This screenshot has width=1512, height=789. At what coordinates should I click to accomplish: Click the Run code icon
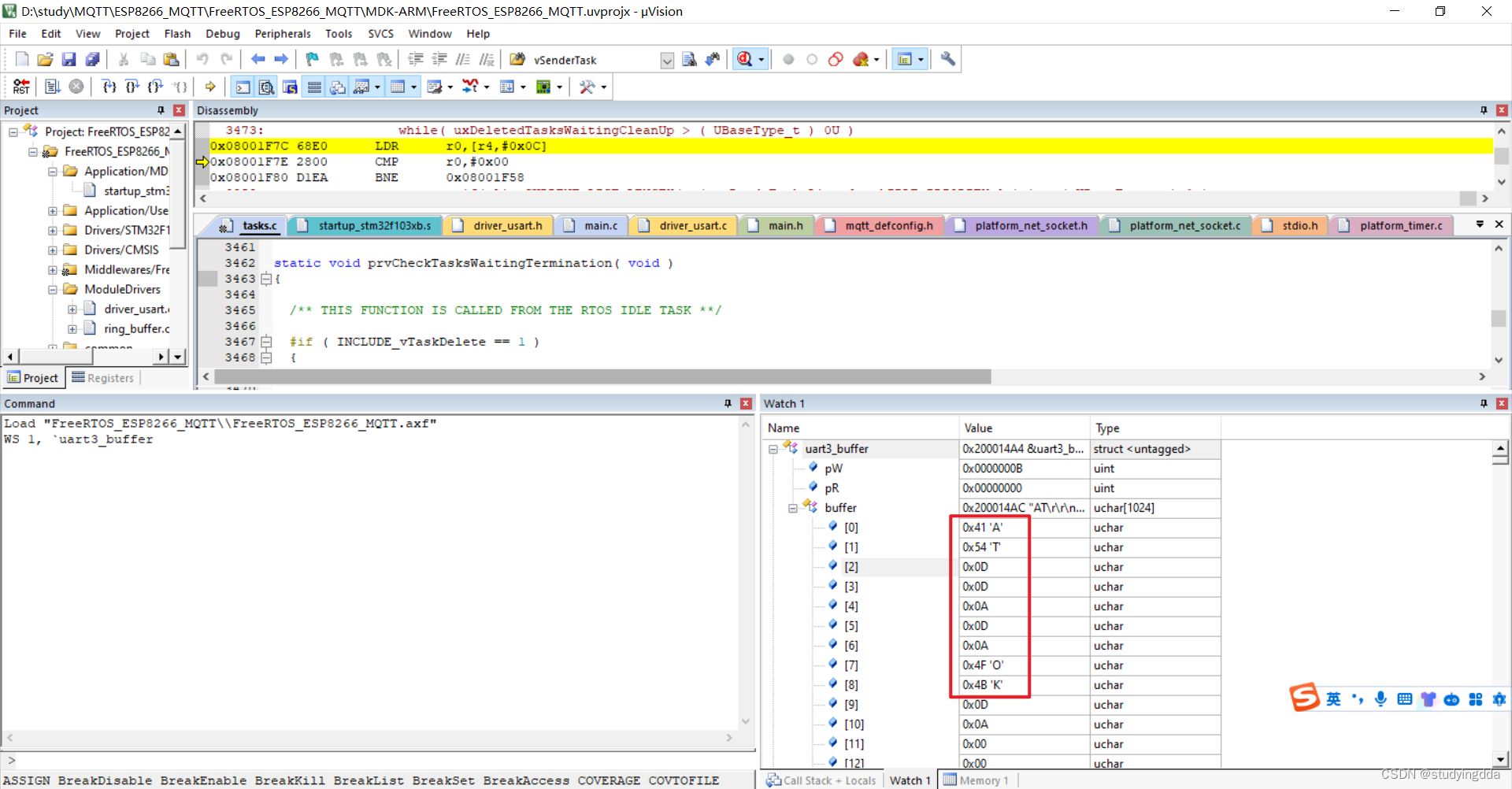point(53,87)
